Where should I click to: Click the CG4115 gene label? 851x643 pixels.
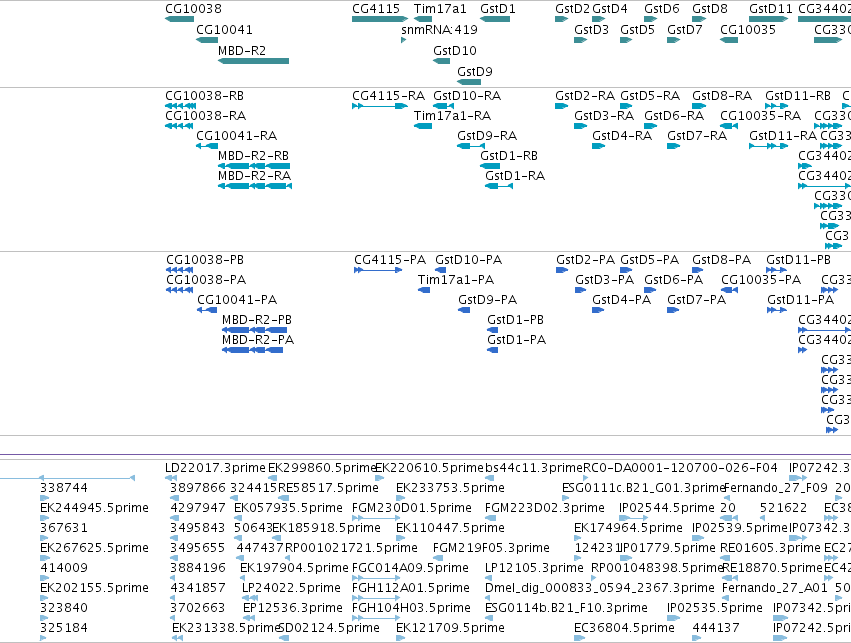[376, 9]
